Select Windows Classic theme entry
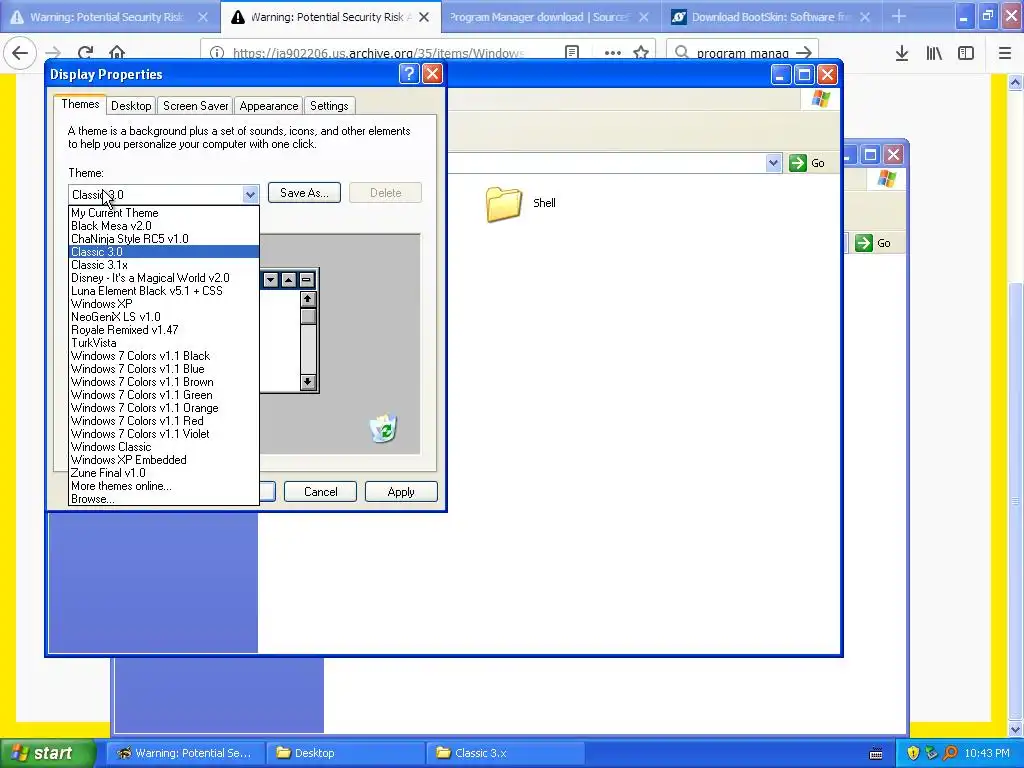 coord(164,447)
